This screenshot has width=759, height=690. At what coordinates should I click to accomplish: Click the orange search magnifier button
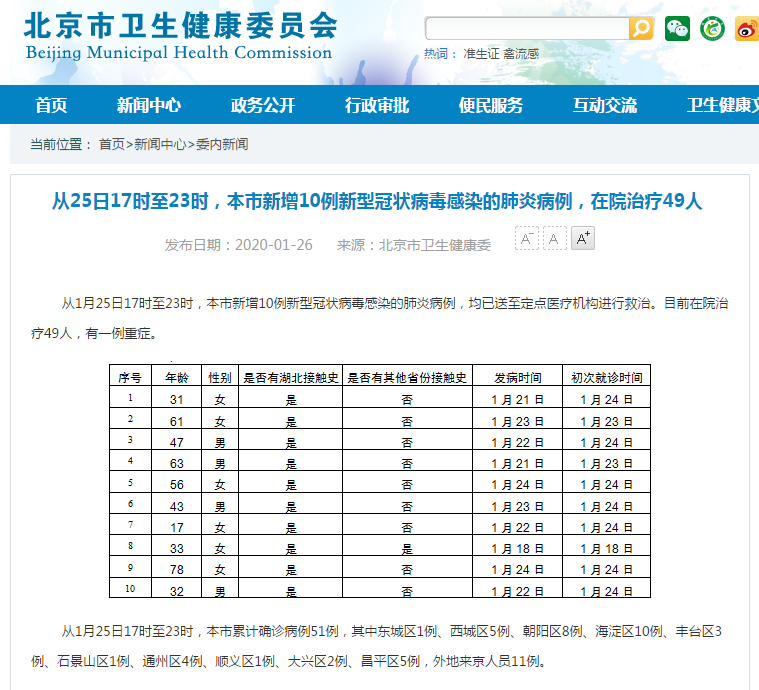pyautogui.click(x=641, y=29)
